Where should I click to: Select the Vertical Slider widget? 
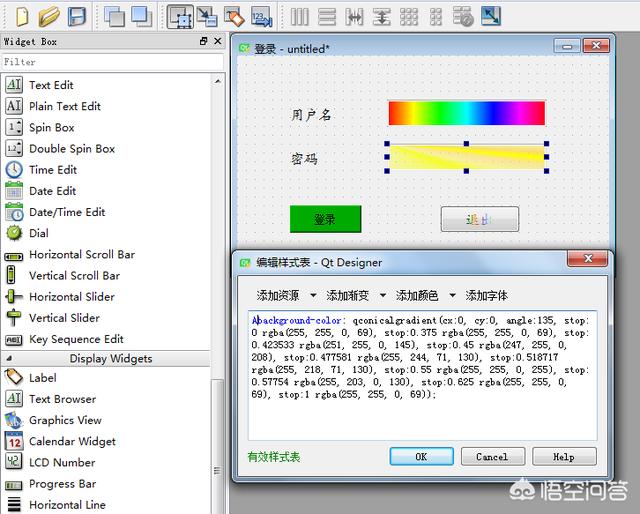(64, 318)
